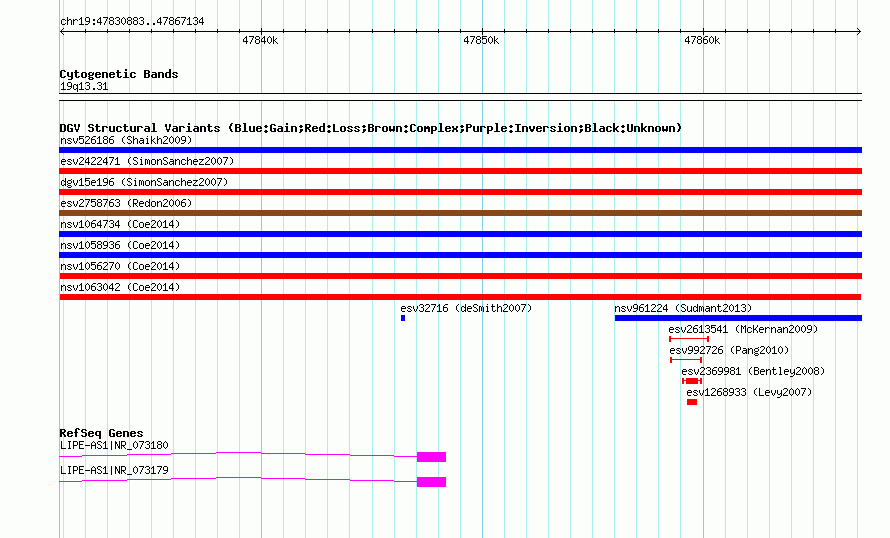The width and height of the screenshot is (890, 538).
Task: Open the nsv1063042 (Coe2014) label
Action: pyautogui.click(x=120, y=287)
